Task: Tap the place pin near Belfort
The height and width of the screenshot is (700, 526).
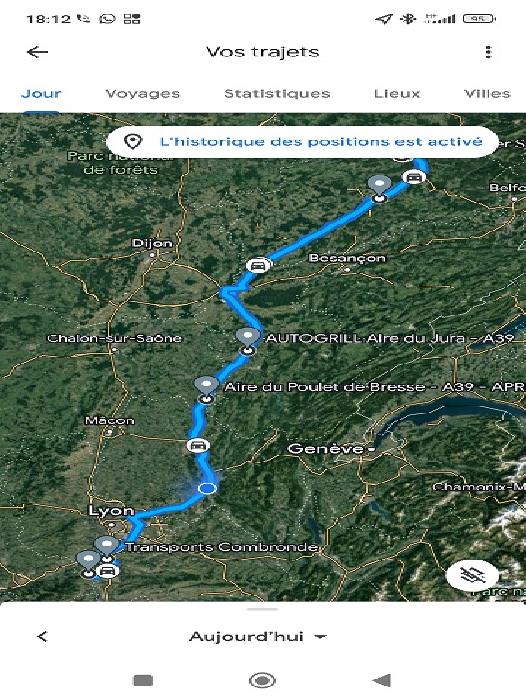Action: pos(380,189)
